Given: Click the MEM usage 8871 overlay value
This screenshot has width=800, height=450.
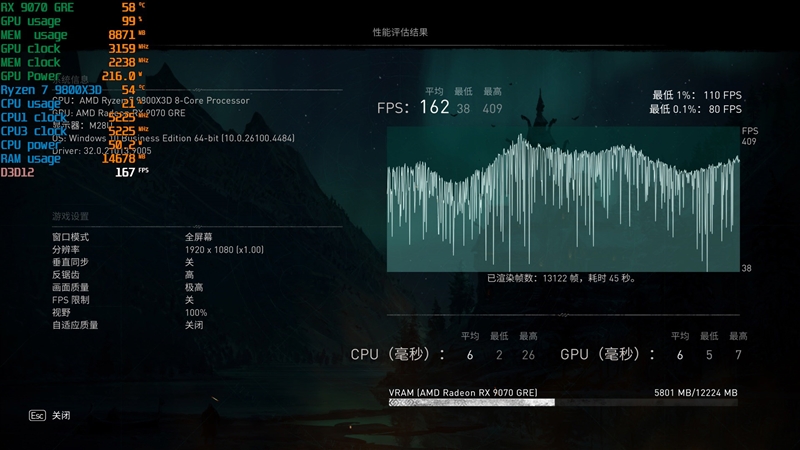Looking at the screenshot, I should [121, 35].
